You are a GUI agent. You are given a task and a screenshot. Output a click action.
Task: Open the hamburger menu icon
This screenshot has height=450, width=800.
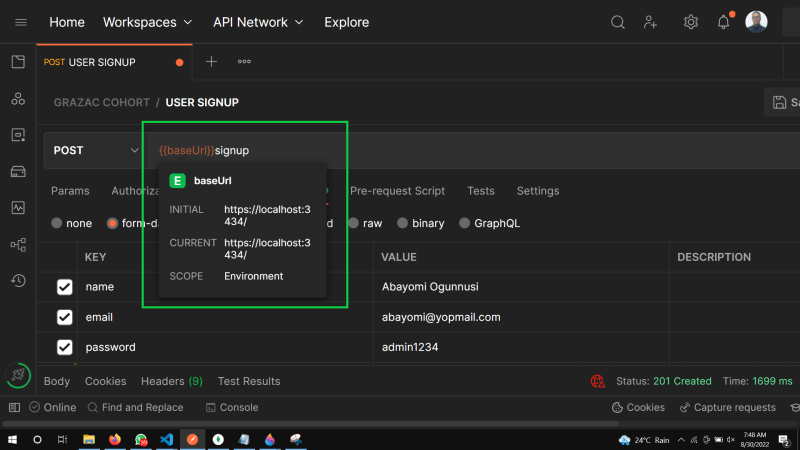click(21, 22)
